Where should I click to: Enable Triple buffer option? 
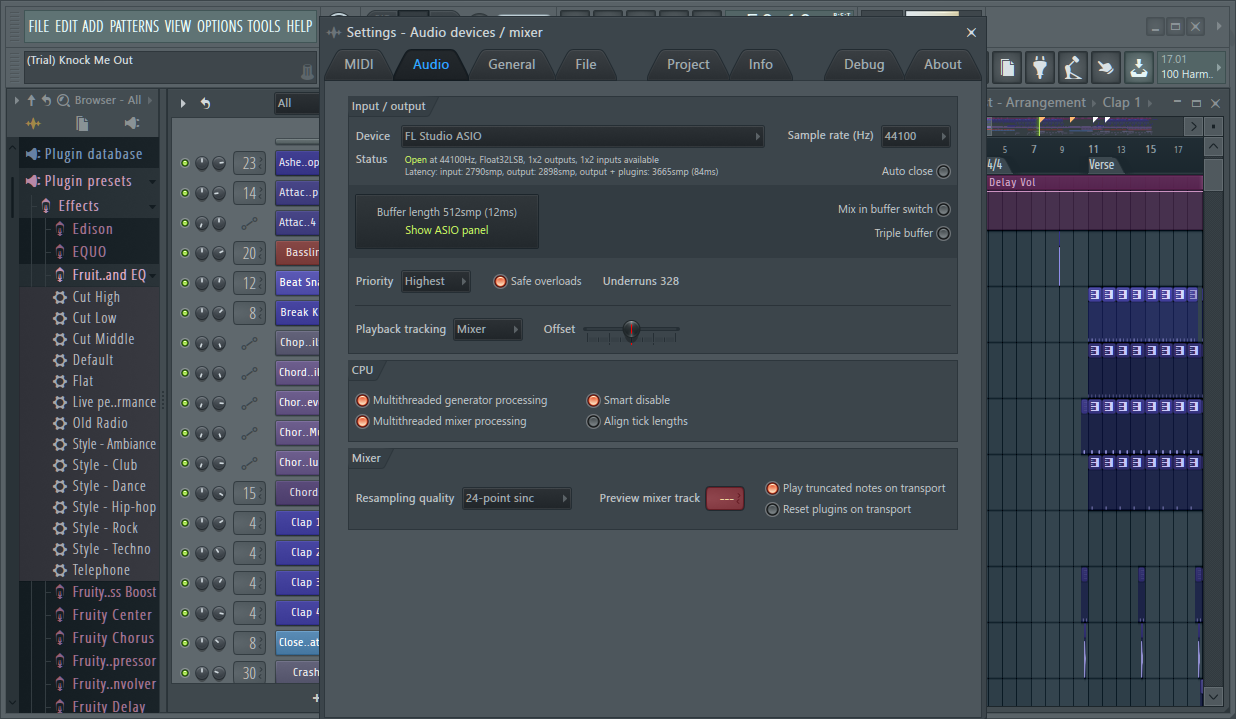pyautogui.click(x=943, y=233)
